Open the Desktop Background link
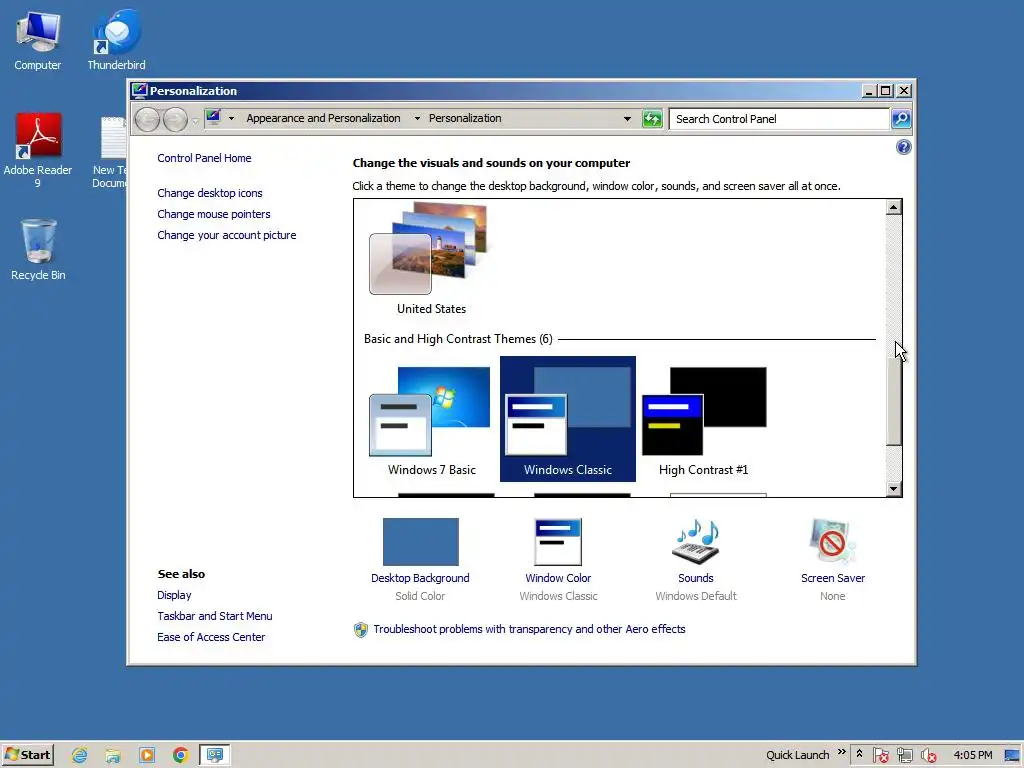This screenshot has width=1024, height=768. click(420, 578)
